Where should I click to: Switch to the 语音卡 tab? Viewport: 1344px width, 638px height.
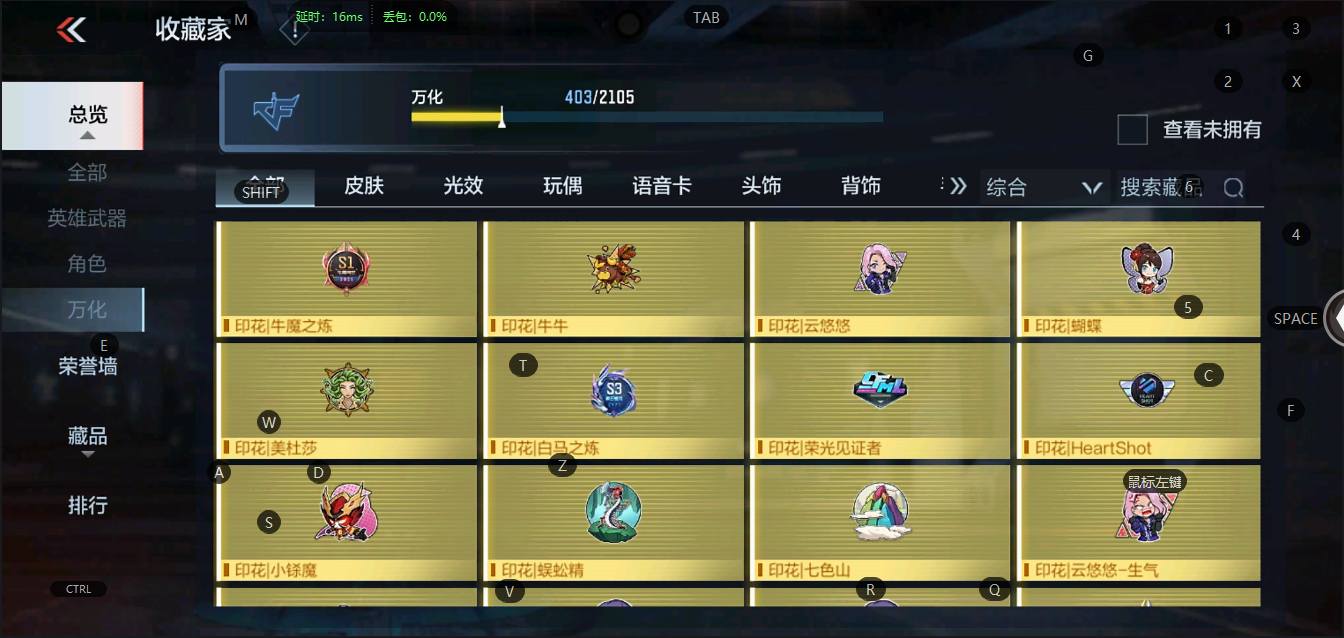coord(662,186)
